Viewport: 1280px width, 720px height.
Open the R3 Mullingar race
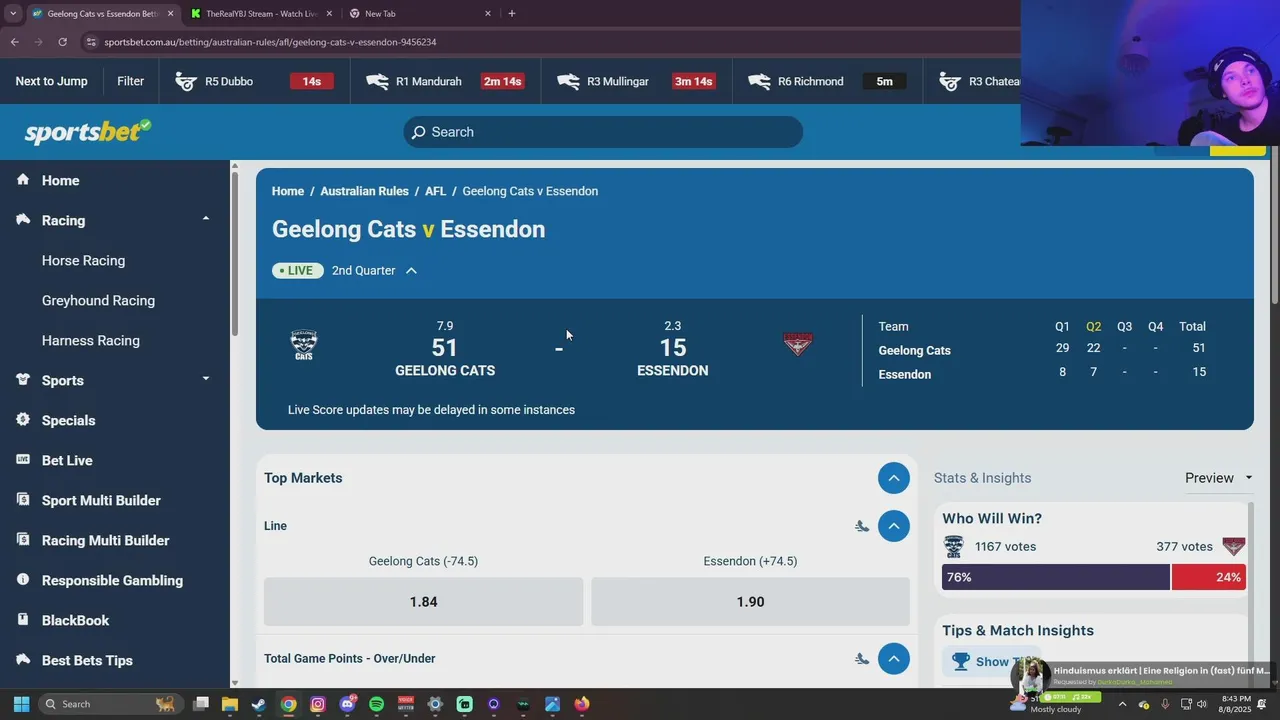tap(637, 81)
